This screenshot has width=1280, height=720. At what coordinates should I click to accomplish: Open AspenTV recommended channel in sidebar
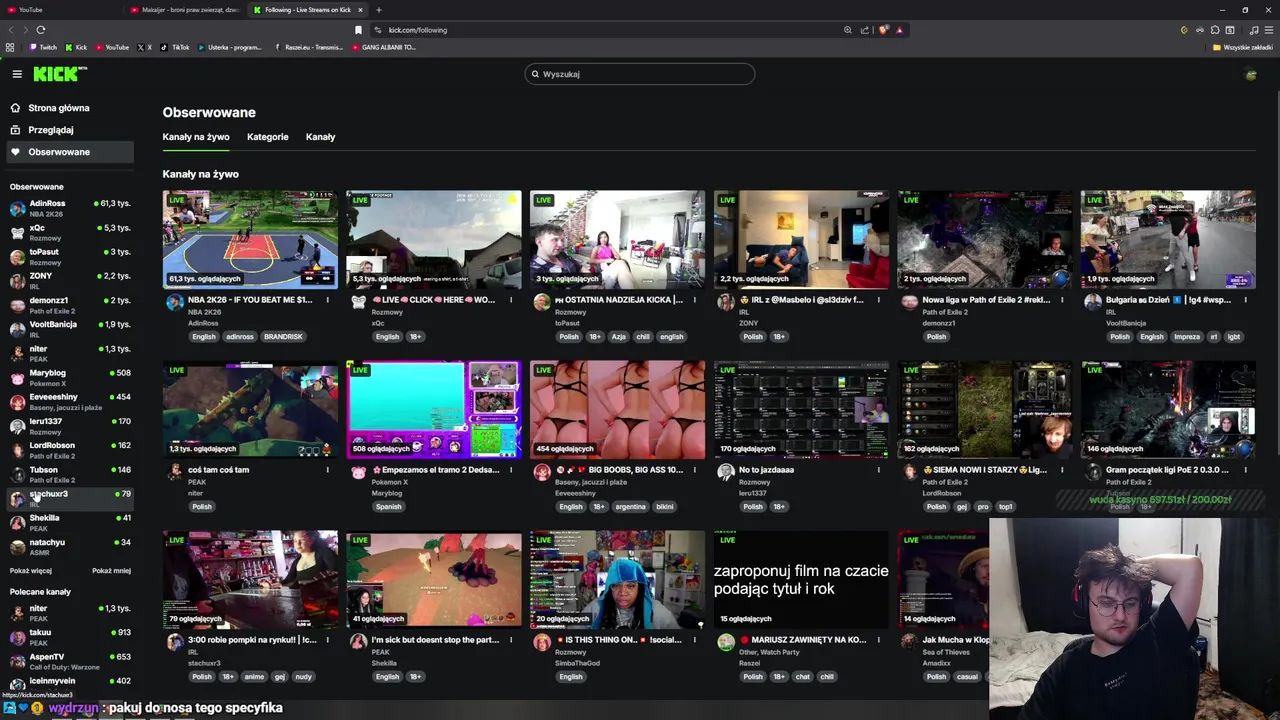[70, 661]
